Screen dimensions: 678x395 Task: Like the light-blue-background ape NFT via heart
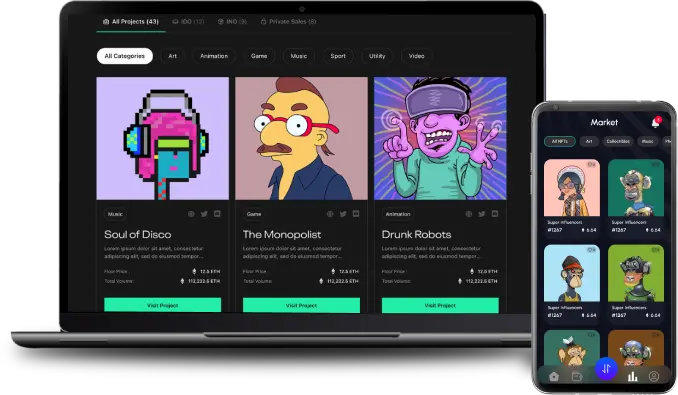point(591,250)
